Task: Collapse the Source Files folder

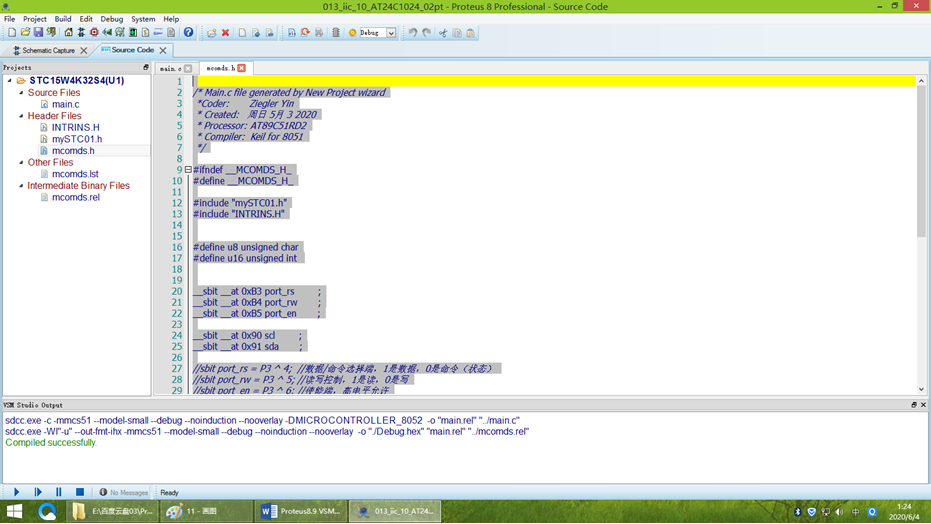Action: coord(21,93)
